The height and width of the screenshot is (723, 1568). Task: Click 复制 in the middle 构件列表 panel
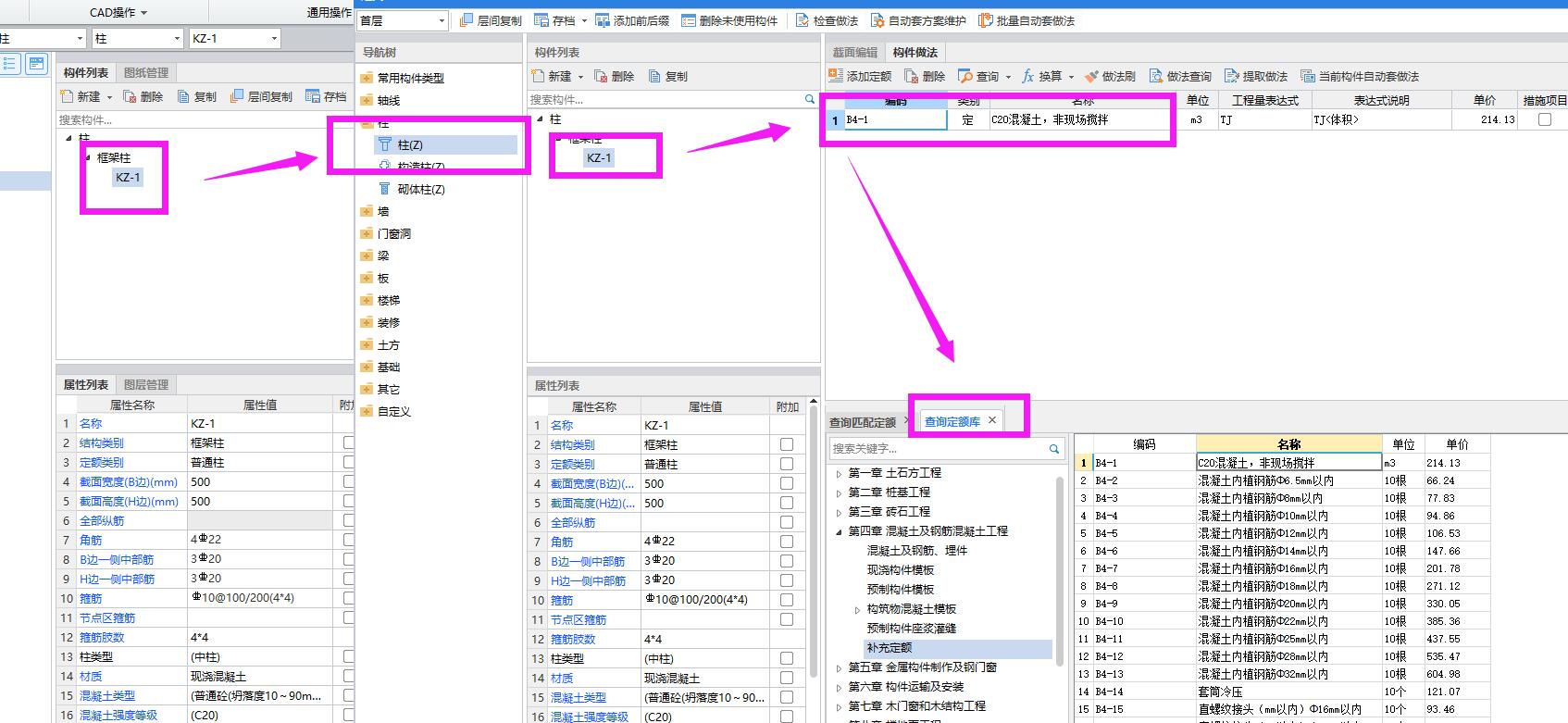click(668, 76)
